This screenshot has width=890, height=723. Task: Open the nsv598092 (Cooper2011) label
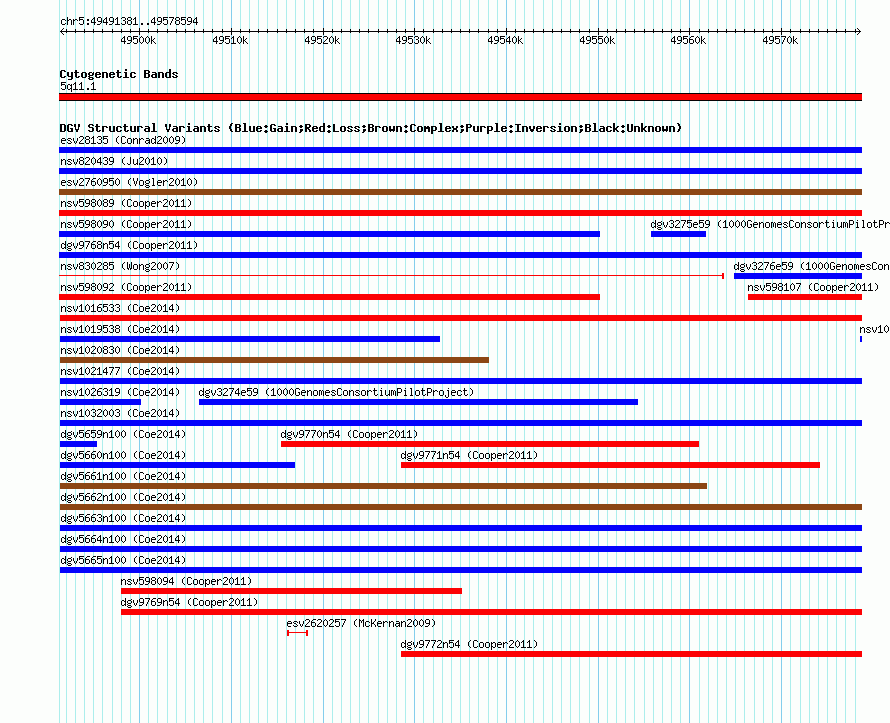point(126,287)
